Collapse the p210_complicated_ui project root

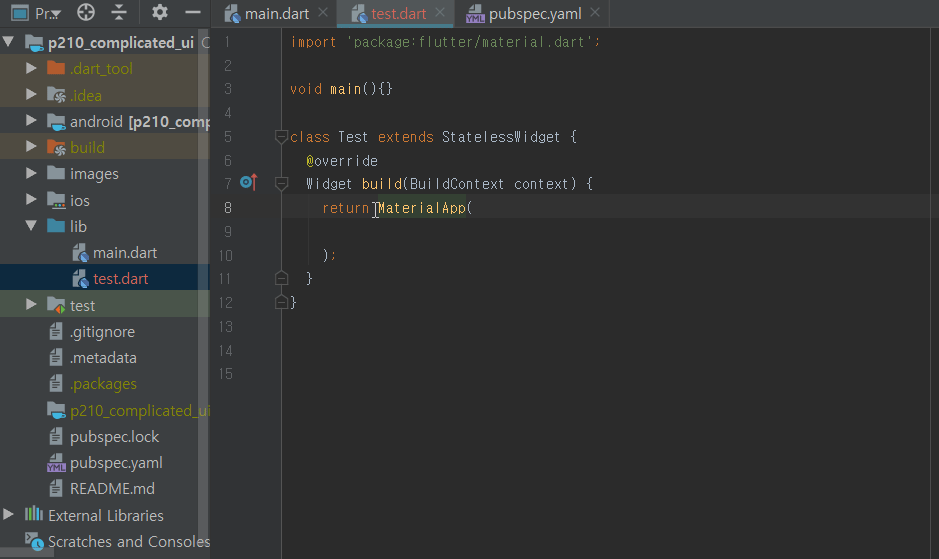coord(8,42)
